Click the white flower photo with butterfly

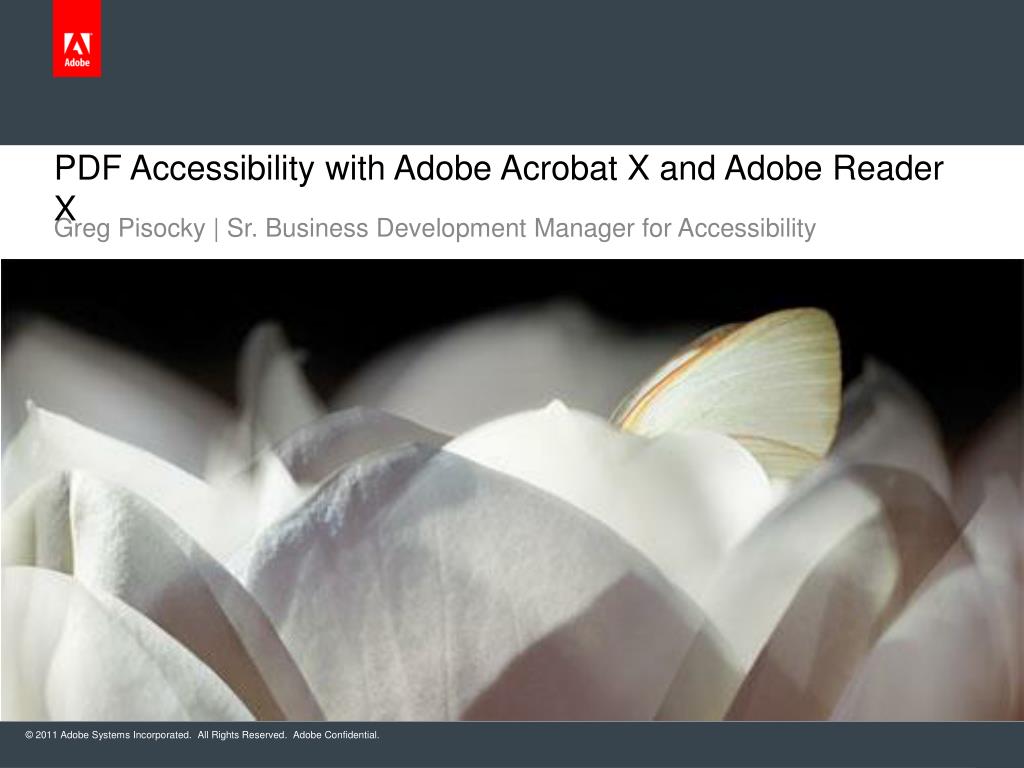coord(512,490)
